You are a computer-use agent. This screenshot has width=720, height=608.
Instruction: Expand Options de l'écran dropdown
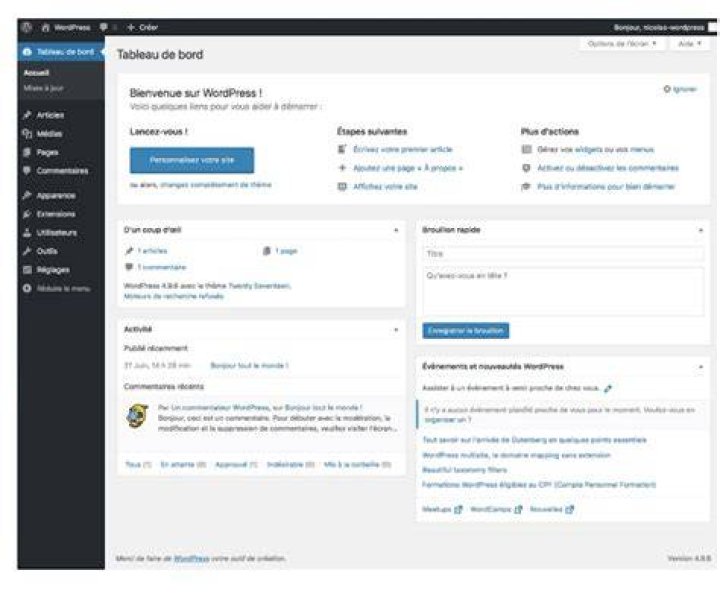point(622,44)
